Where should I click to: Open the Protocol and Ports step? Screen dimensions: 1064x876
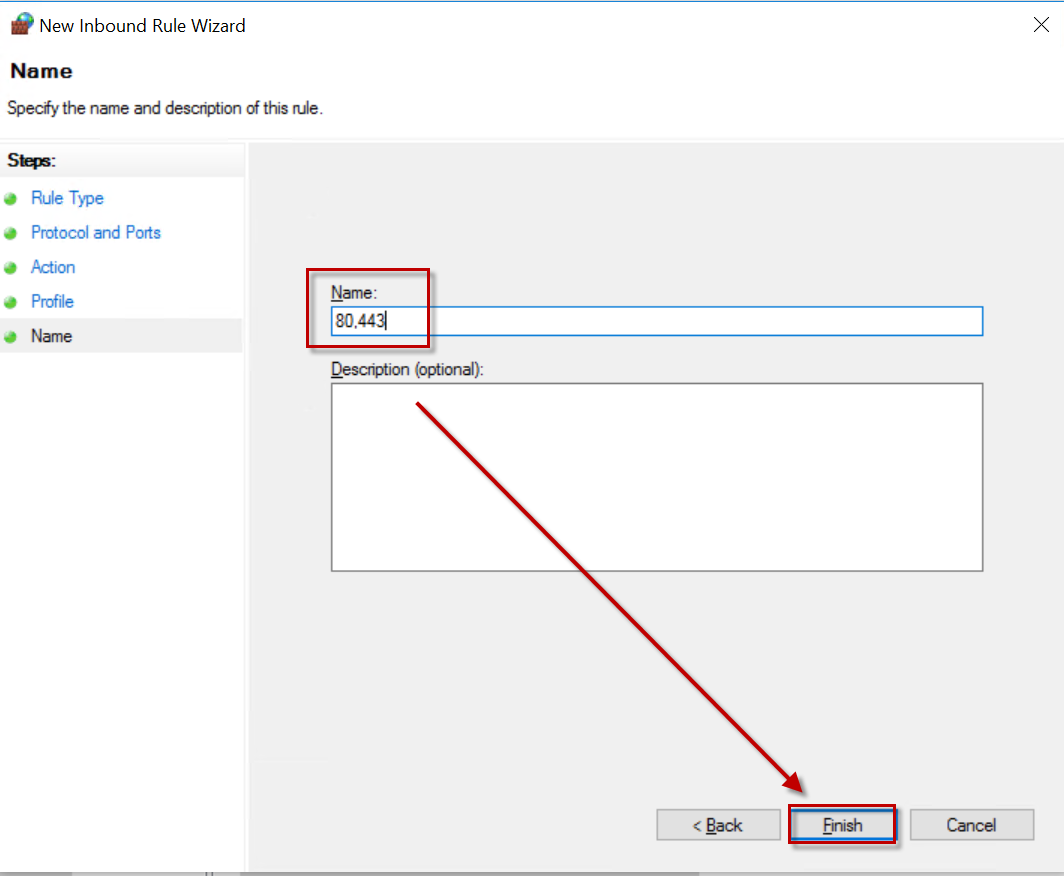95,232
